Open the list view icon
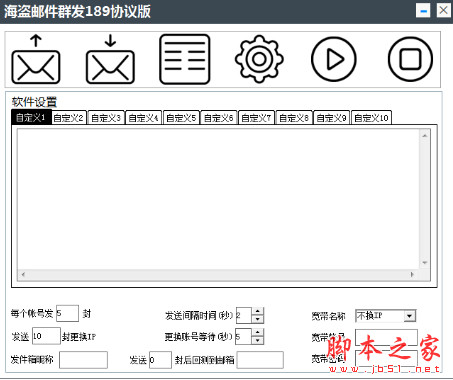This screenshot has width=453, height=380. point(185,59)
